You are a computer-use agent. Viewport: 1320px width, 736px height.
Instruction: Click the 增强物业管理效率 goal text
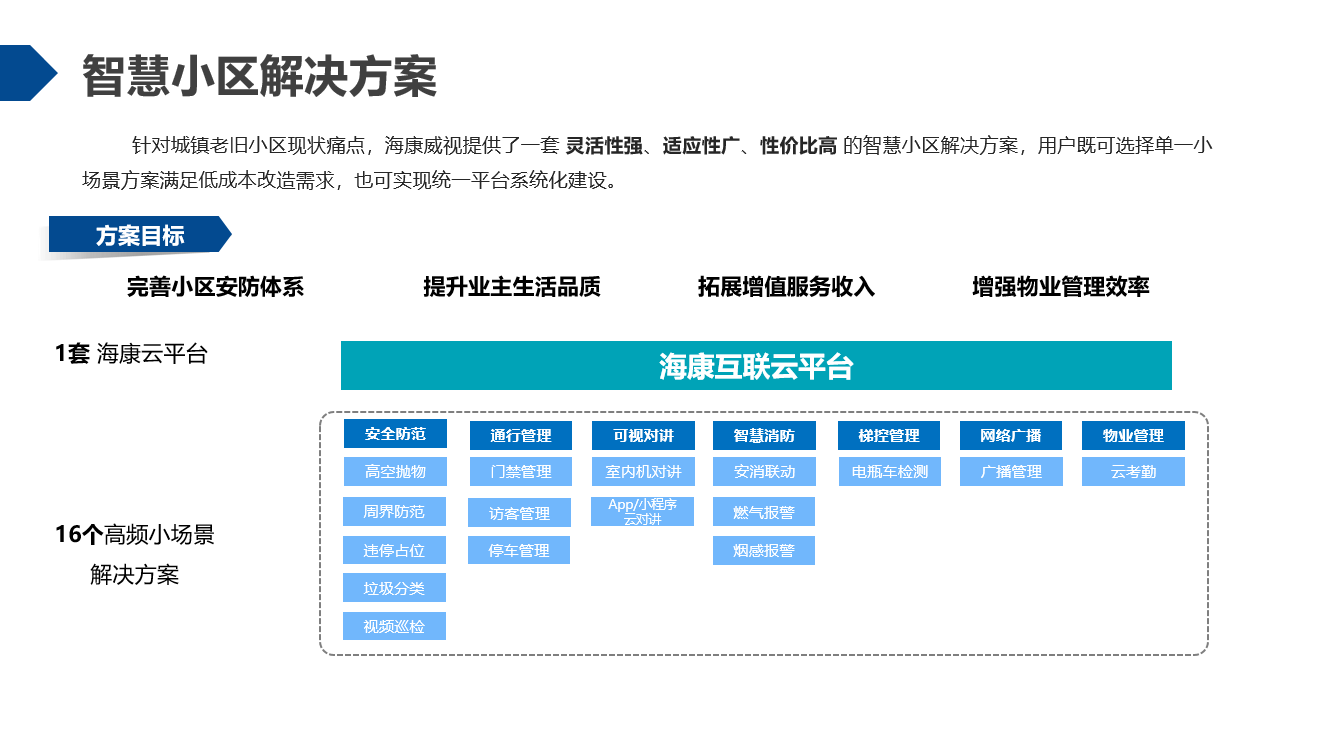1061,287
